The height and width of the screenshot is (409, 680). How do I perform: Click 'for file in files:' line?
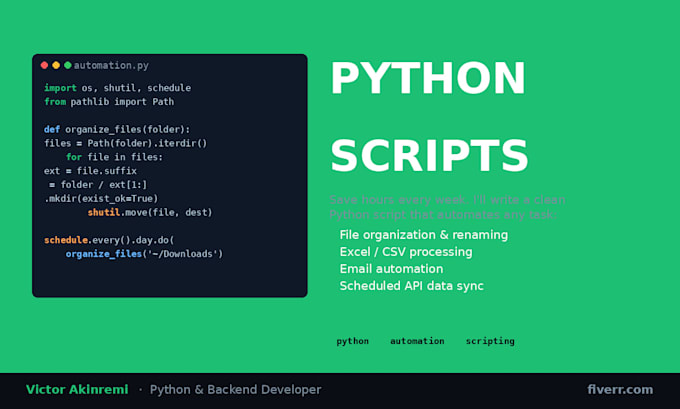pos(114,157)
